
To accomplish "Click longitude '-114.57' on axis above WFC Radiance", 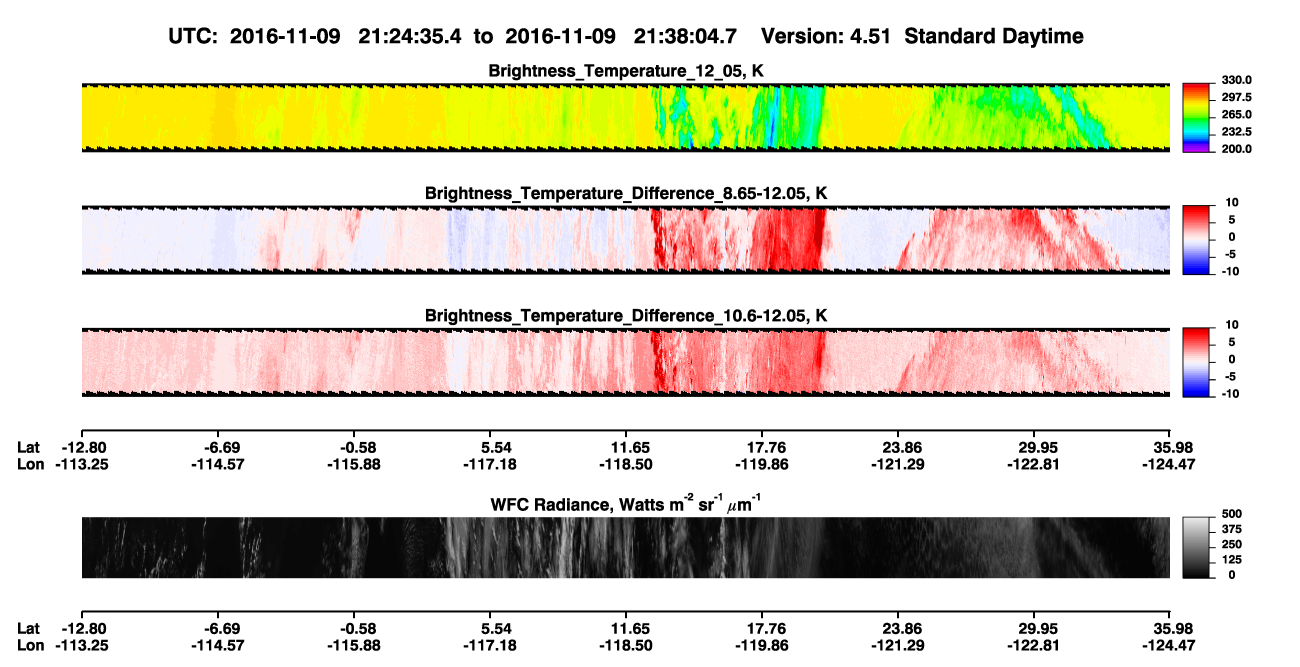I will point(217,464).
